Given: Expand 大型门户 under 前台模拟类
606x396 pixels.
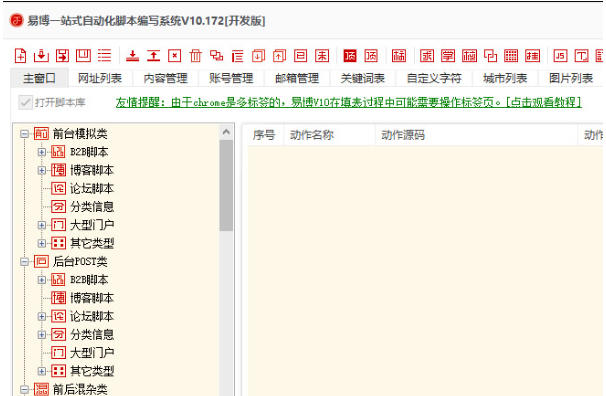Looking at the screenshot, I should tap(42, 225).
